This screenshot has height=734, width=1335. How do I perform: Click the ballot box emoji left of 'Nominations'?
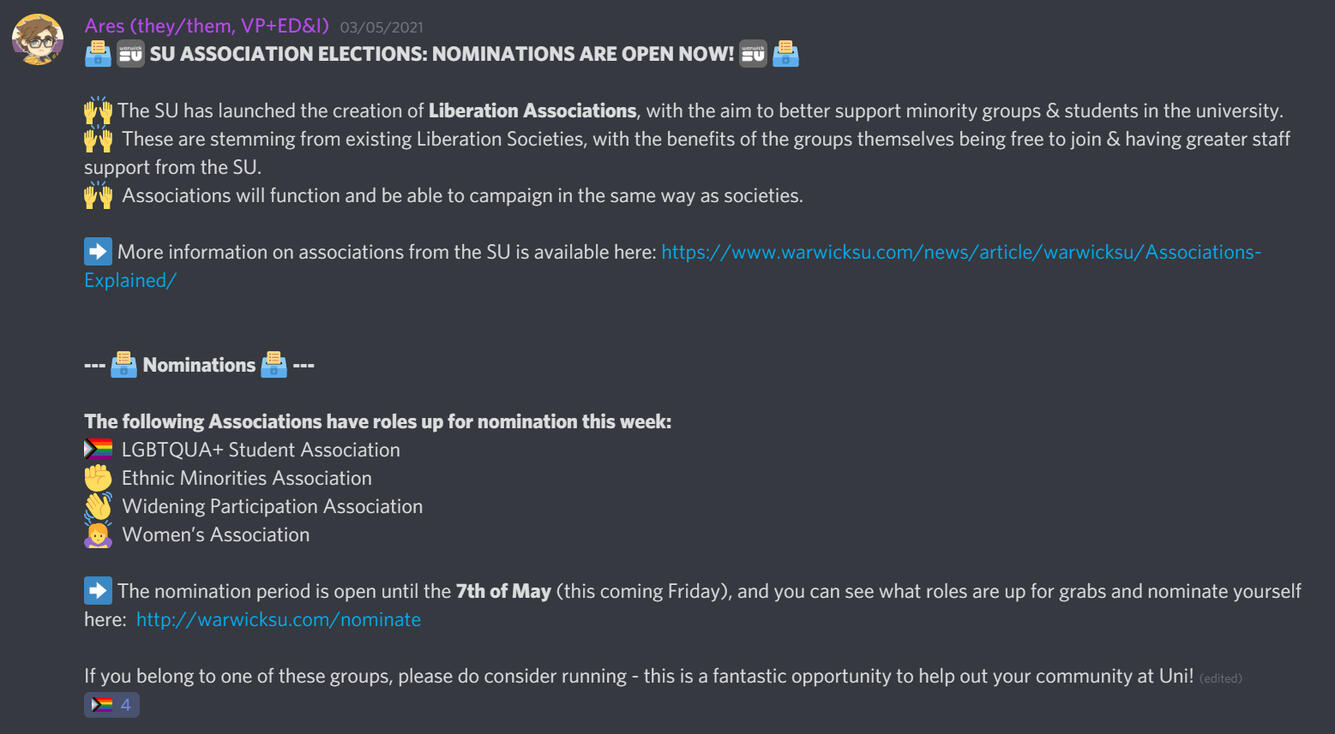(124, 365)
